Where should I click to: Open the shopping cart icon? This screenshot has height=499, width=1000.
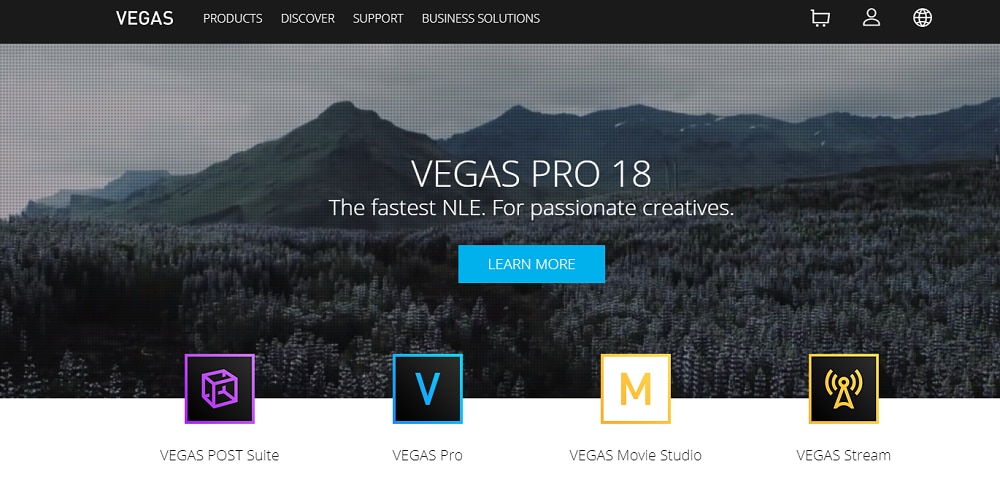(x=820, y=19)
